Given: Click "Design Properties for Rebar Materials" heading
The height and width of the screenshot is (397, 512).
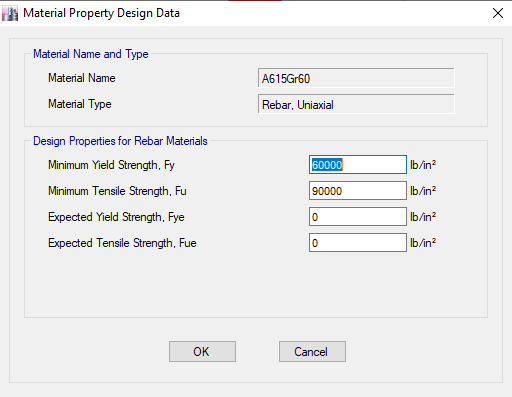Looking at the screenshot, I should pyautogui.click(x=120, y=141).
